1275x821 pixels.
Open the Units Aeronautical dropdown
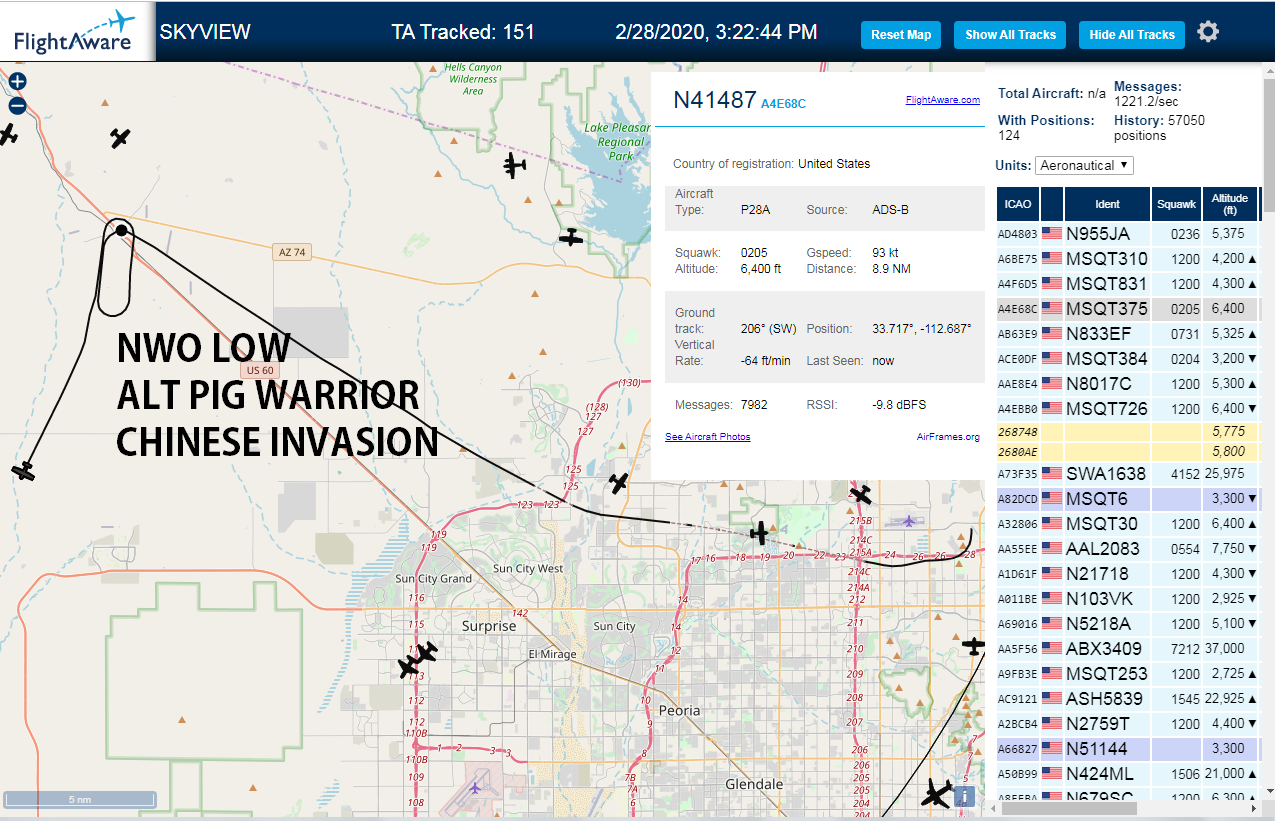pos(1085,165)
